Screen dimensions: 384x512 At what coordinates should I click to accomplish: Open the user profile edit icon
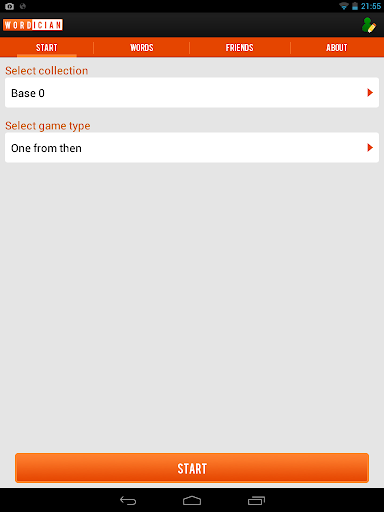pyautogui.click(x=369, y=25)
